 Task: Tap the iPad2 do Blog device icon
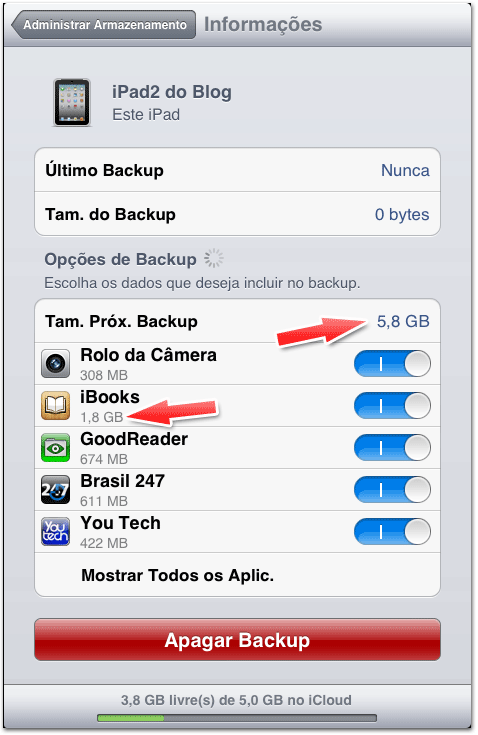72,103
